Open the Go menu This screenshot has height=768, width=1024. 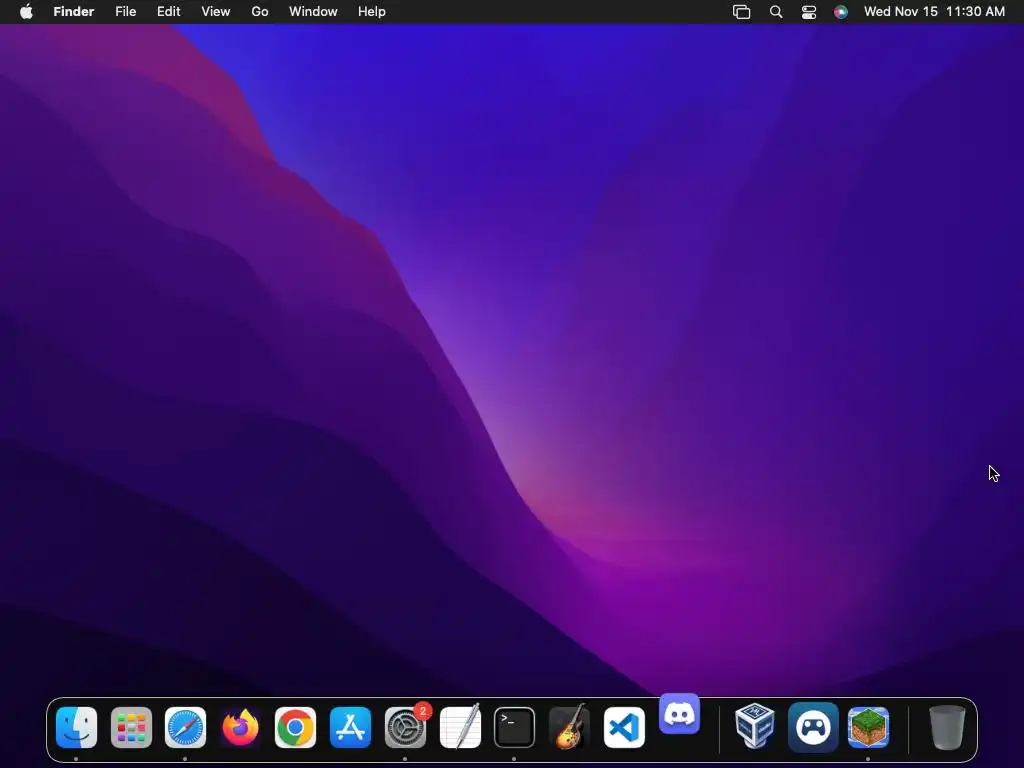coord(260,12)
